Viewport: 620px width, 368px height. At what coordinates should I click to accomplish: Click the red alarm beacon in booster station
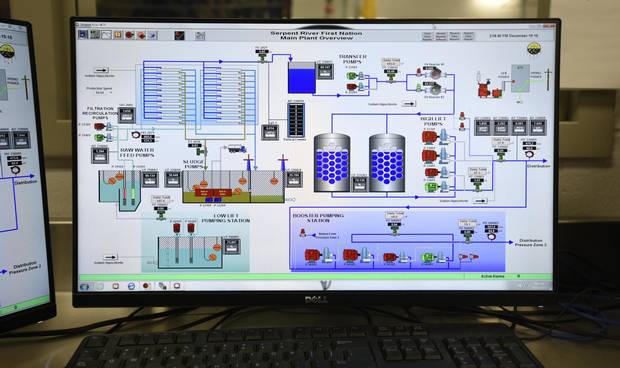pyautogui.click(x=303, y=233)
